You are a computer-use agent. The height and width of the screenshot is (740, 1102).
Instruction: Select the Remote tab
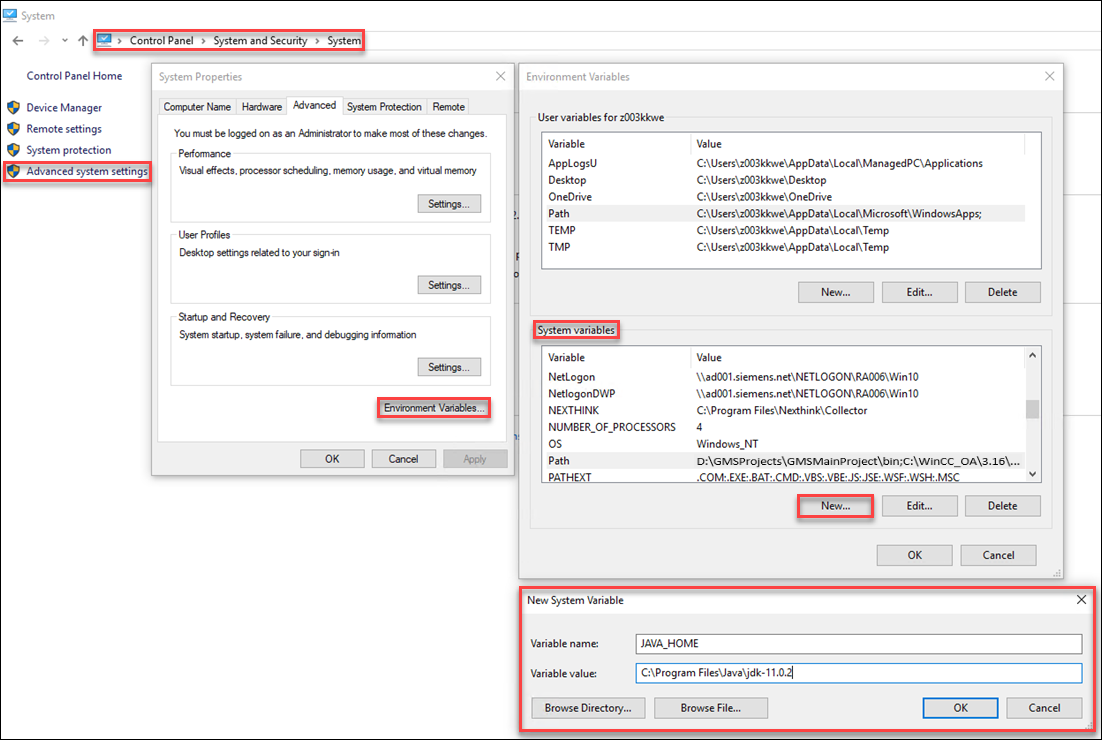(448, 106)
